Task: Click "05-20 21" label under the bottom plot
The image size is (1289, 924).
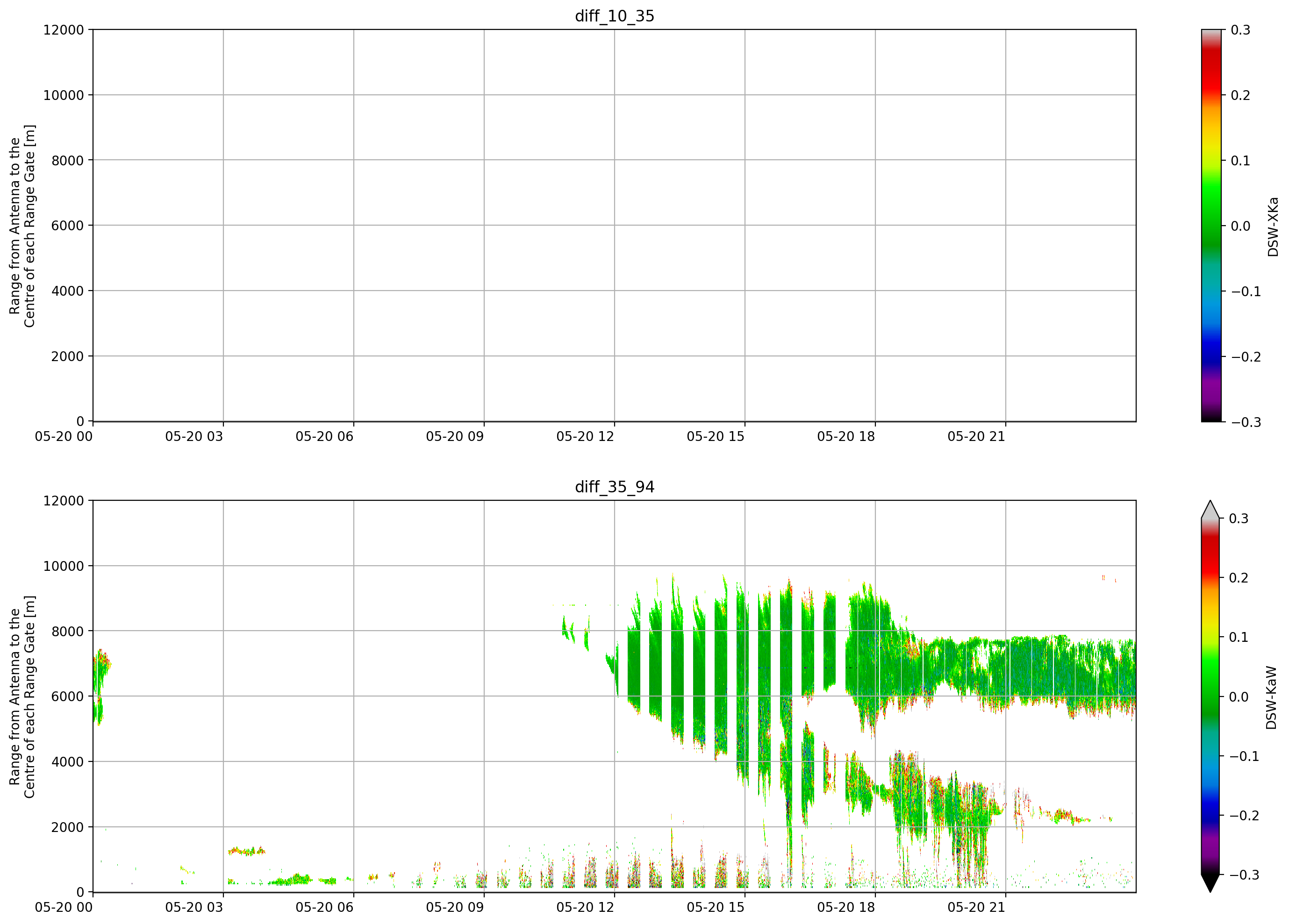Action: click(x=976, y=907)
